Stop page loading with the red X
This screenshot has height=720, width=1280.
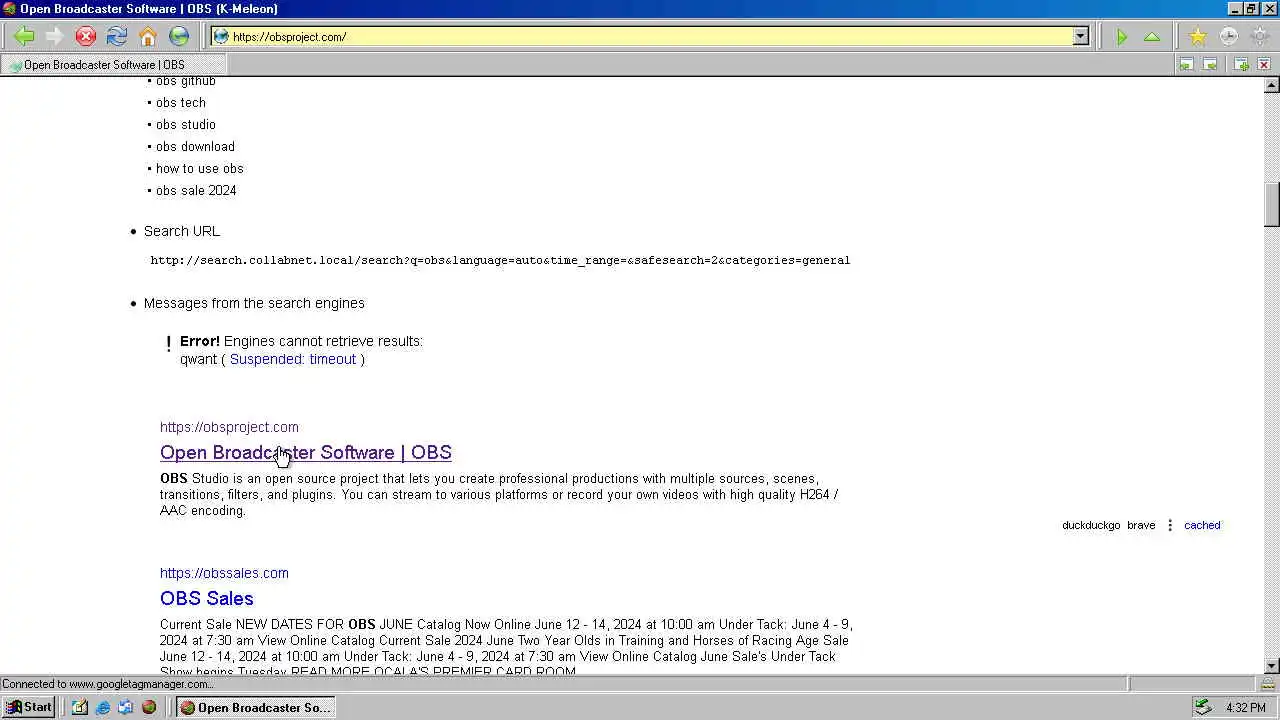coord(86,37)
